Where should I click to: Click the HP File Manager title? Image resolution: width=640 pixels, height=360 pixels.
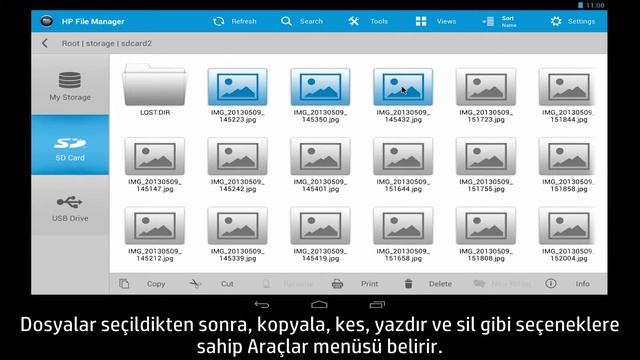click(x=93, y=21)
